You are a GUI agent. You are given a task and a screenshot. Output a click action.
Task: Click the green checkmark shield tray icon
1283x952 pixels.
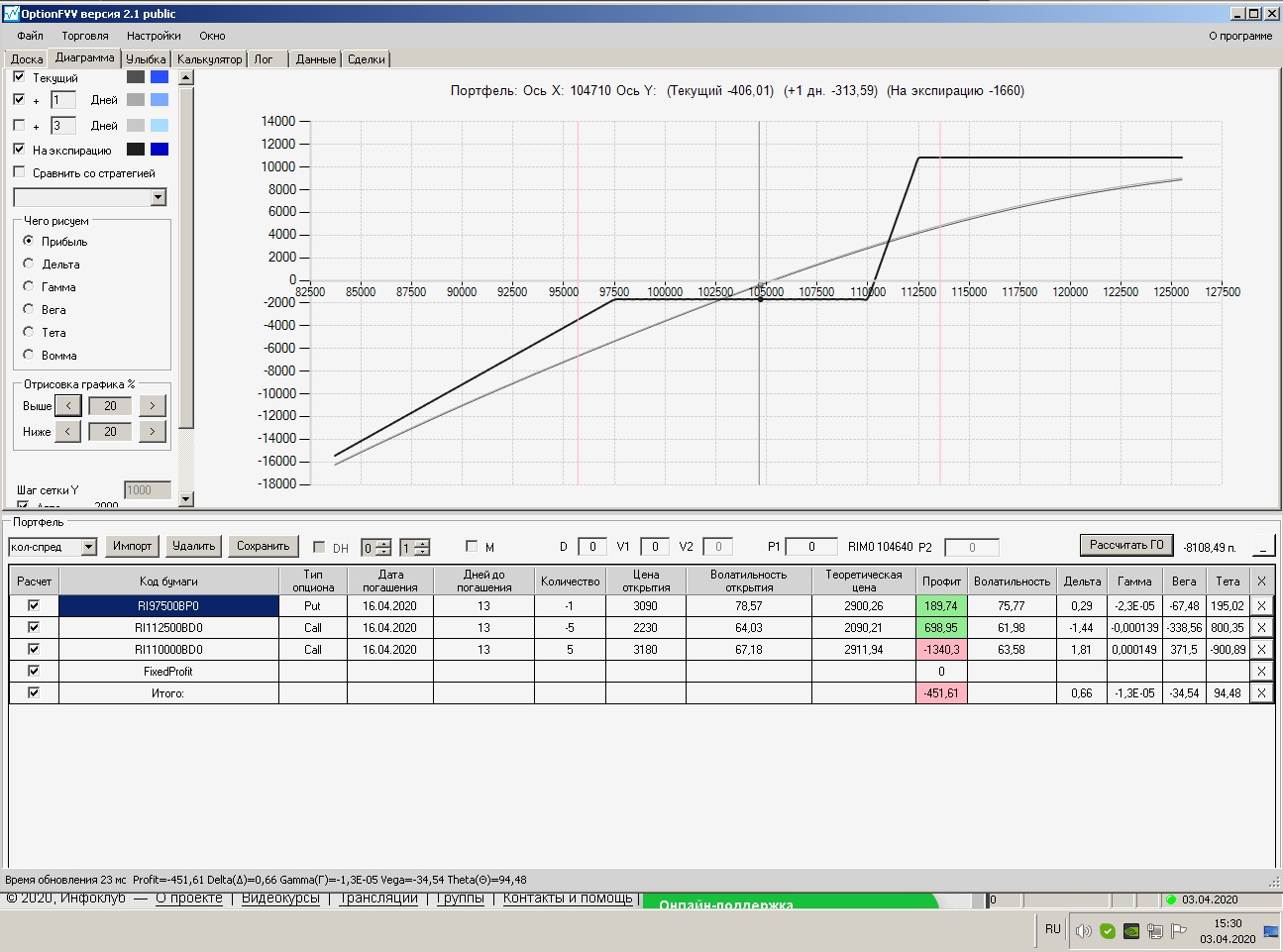point(1108,930)
